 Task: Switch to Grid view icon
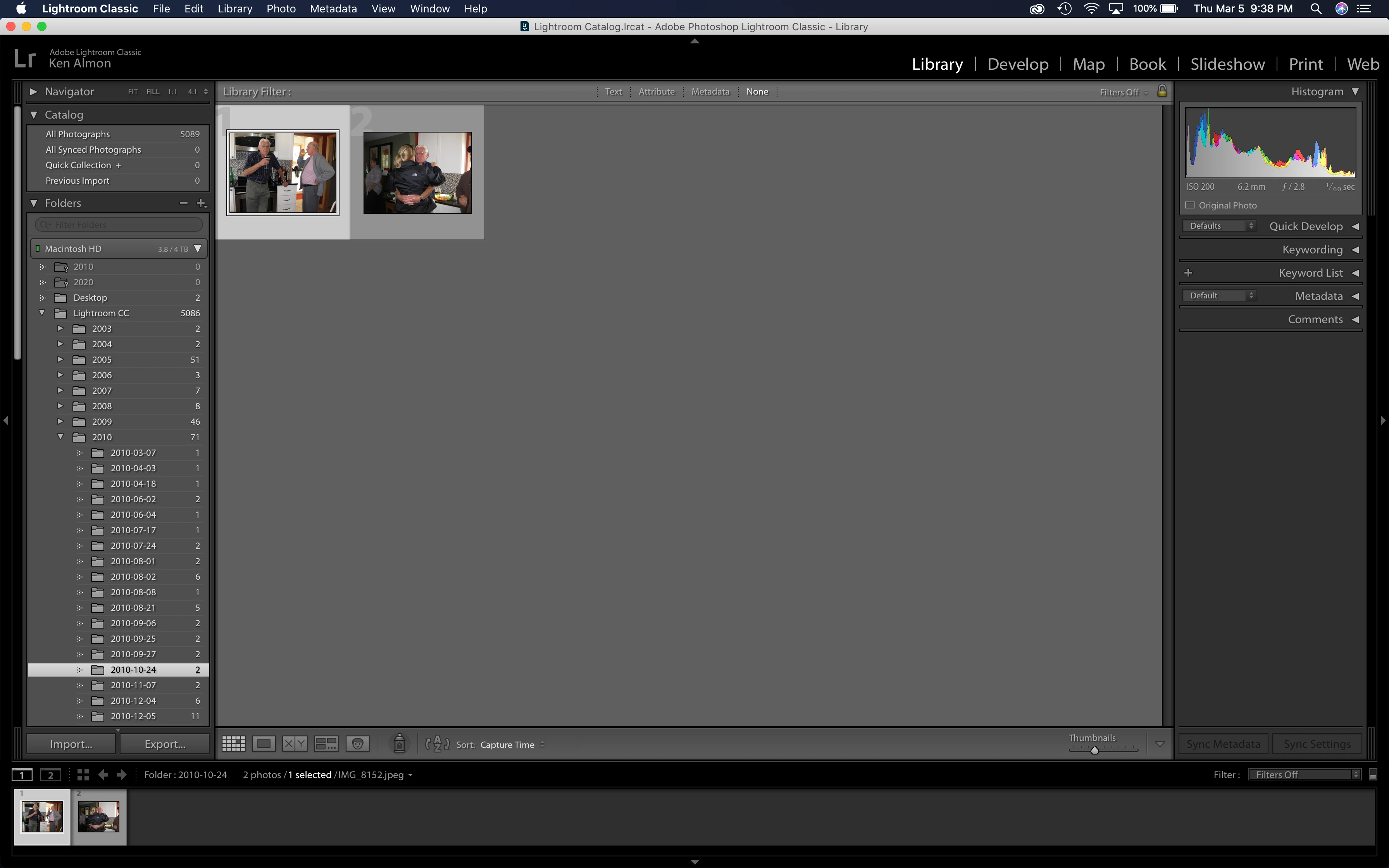[x=234, y=744]
